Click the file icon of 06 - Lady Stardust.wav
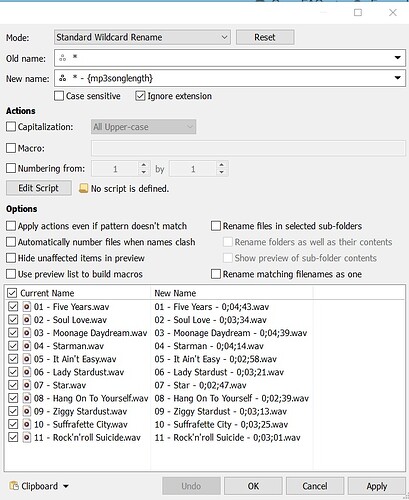 pyautogui.click(x=27, y=372)
